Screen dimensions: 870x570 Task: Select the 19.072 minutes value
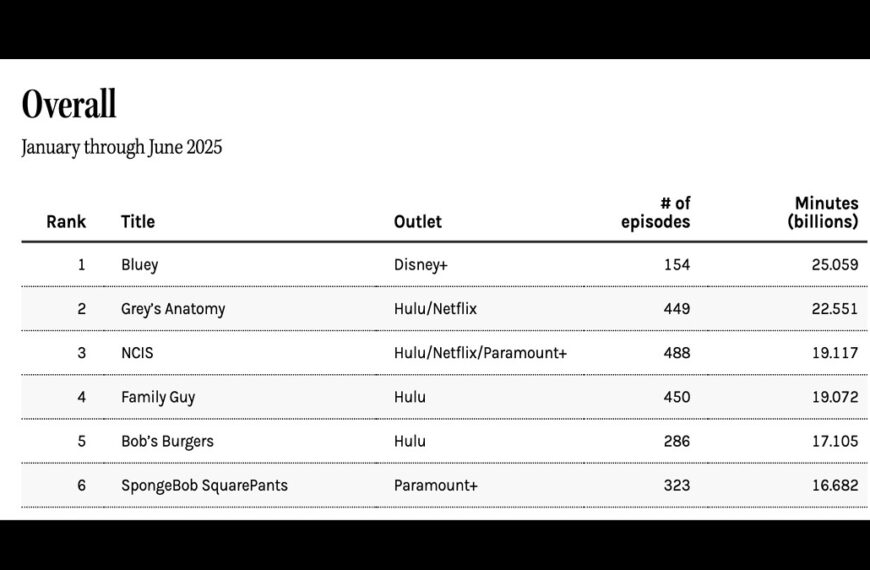[x=835, y=397]
